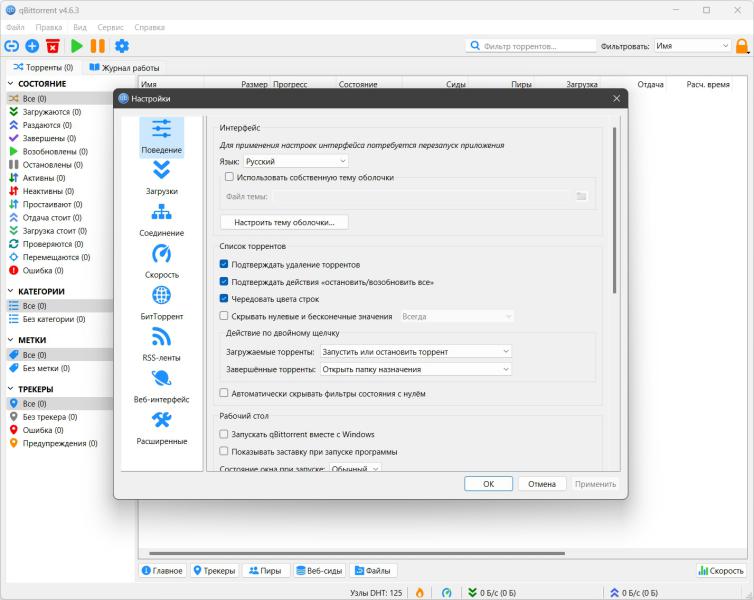Viewport: 754px width, 600px height.
Task: Open the Вид menu
Action: [80, 27]
